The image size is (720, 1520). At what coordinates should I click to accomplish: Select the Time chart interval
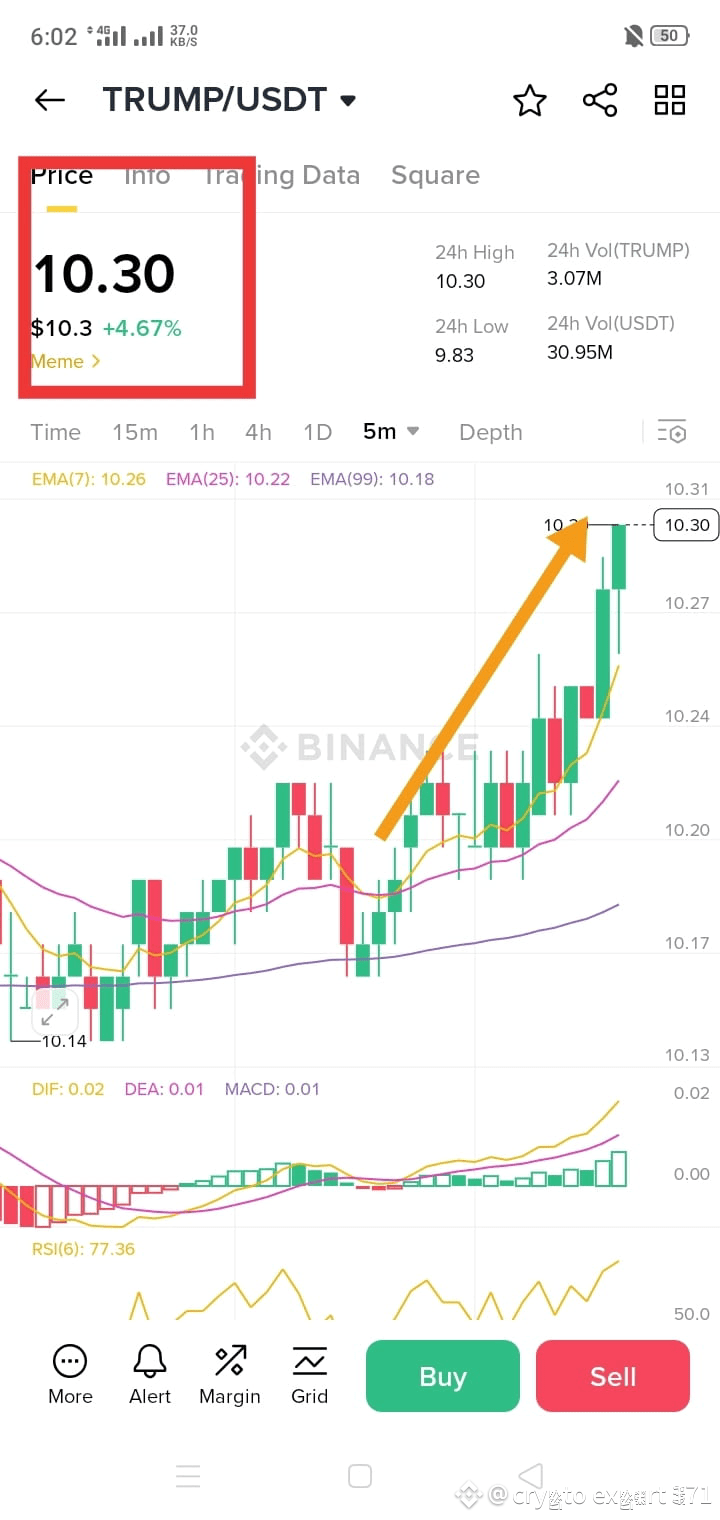click(x=55, y=432)
